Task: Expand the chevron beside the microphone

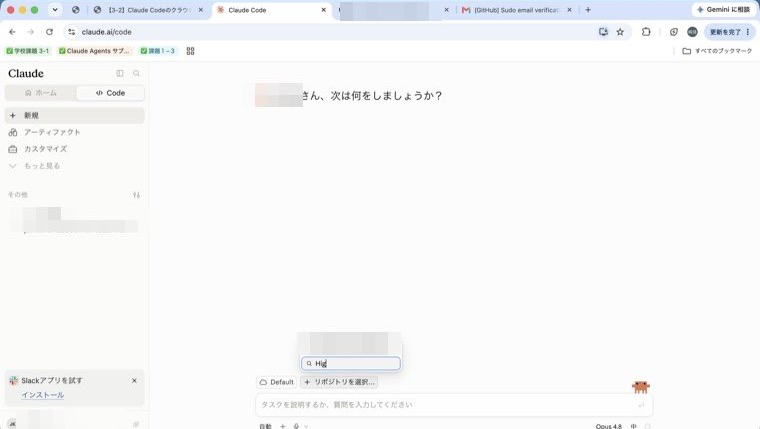Action: coord(306,427)
